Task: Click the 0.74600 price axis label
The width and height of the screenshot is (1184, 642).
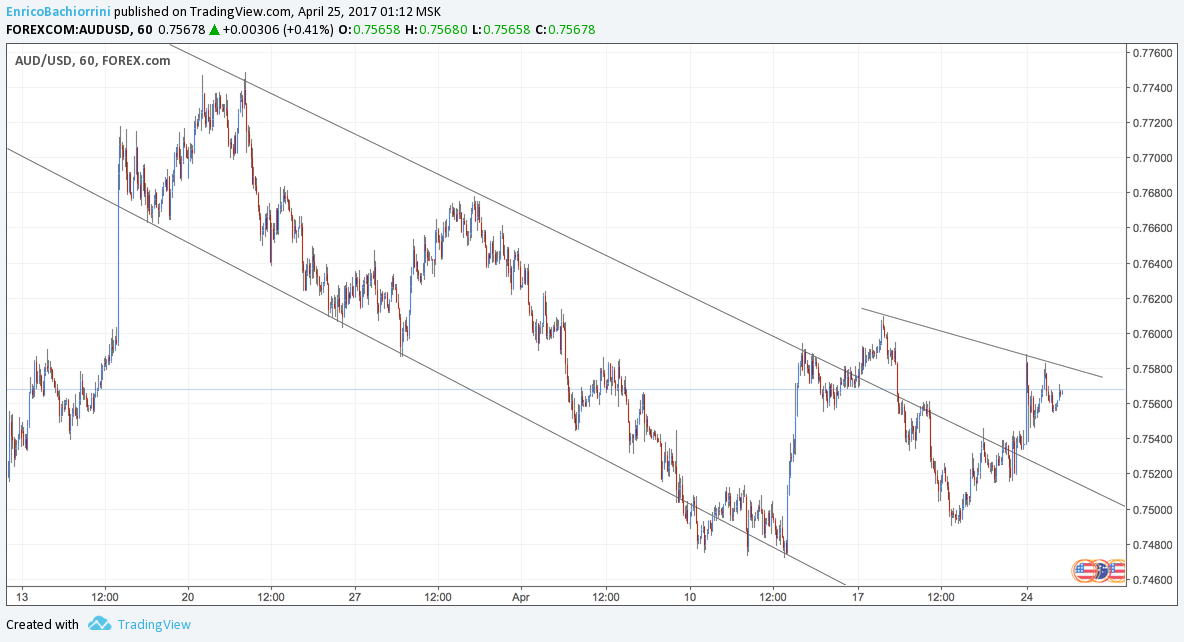Action: (1152, 580)
